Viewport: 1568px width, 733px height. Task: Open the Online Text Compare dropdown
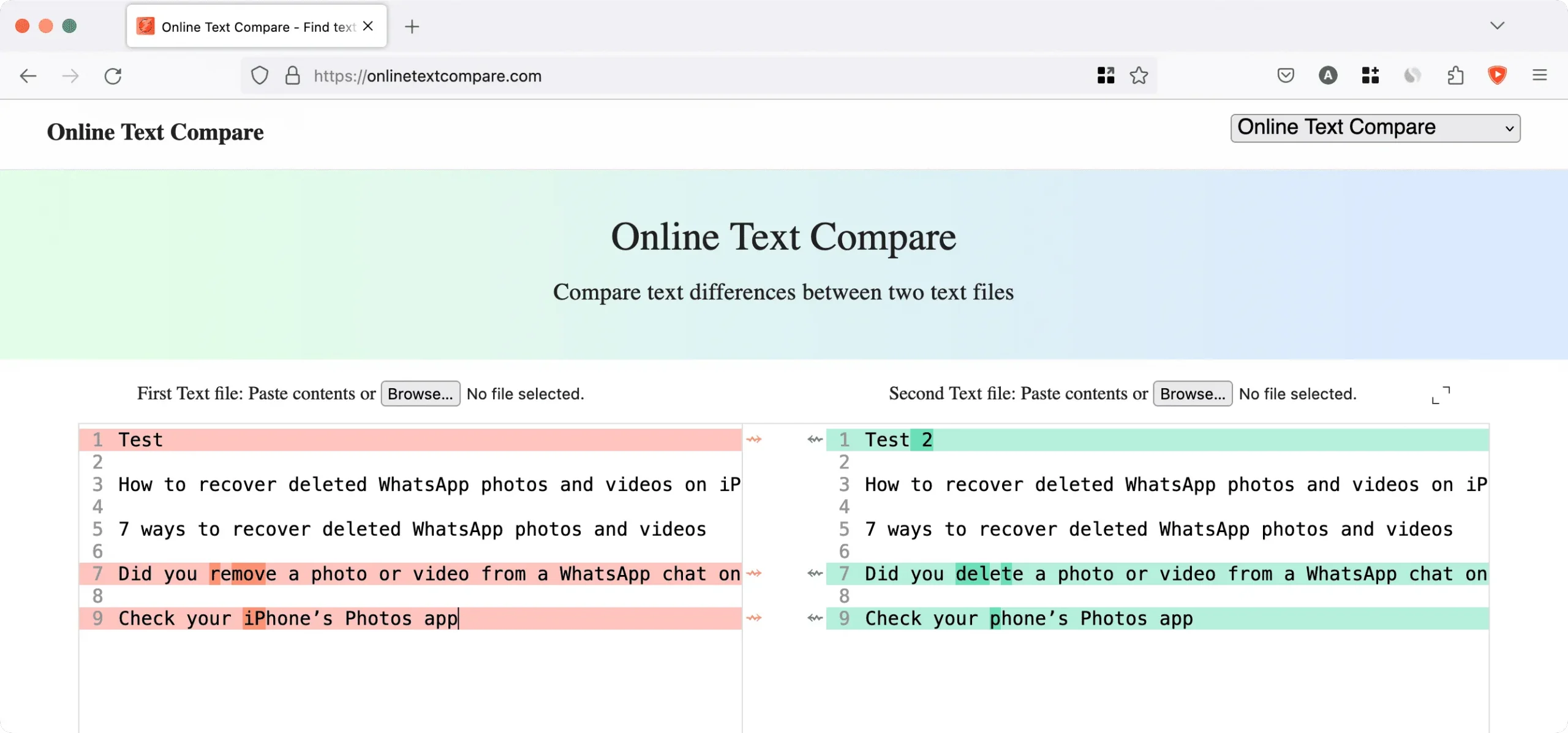(1376, 127)
